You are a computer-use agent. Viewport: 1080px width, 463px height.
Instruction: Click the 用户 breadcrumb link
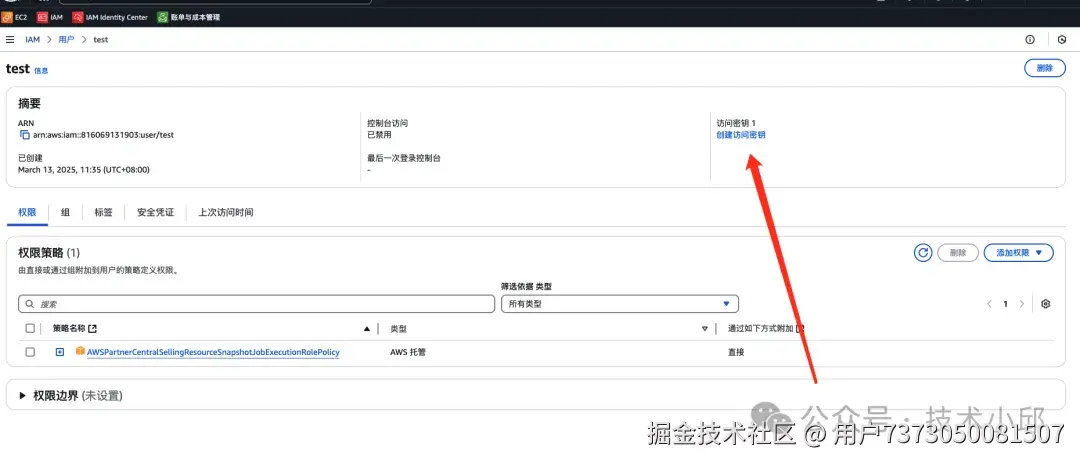66,39
